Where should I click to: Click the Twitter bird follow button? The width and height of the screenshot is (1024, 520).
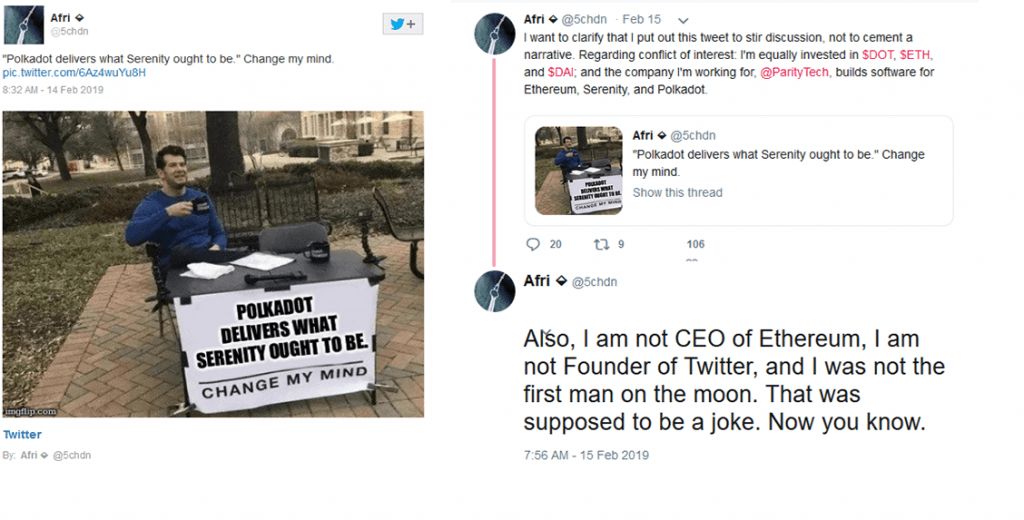point(403,24)
